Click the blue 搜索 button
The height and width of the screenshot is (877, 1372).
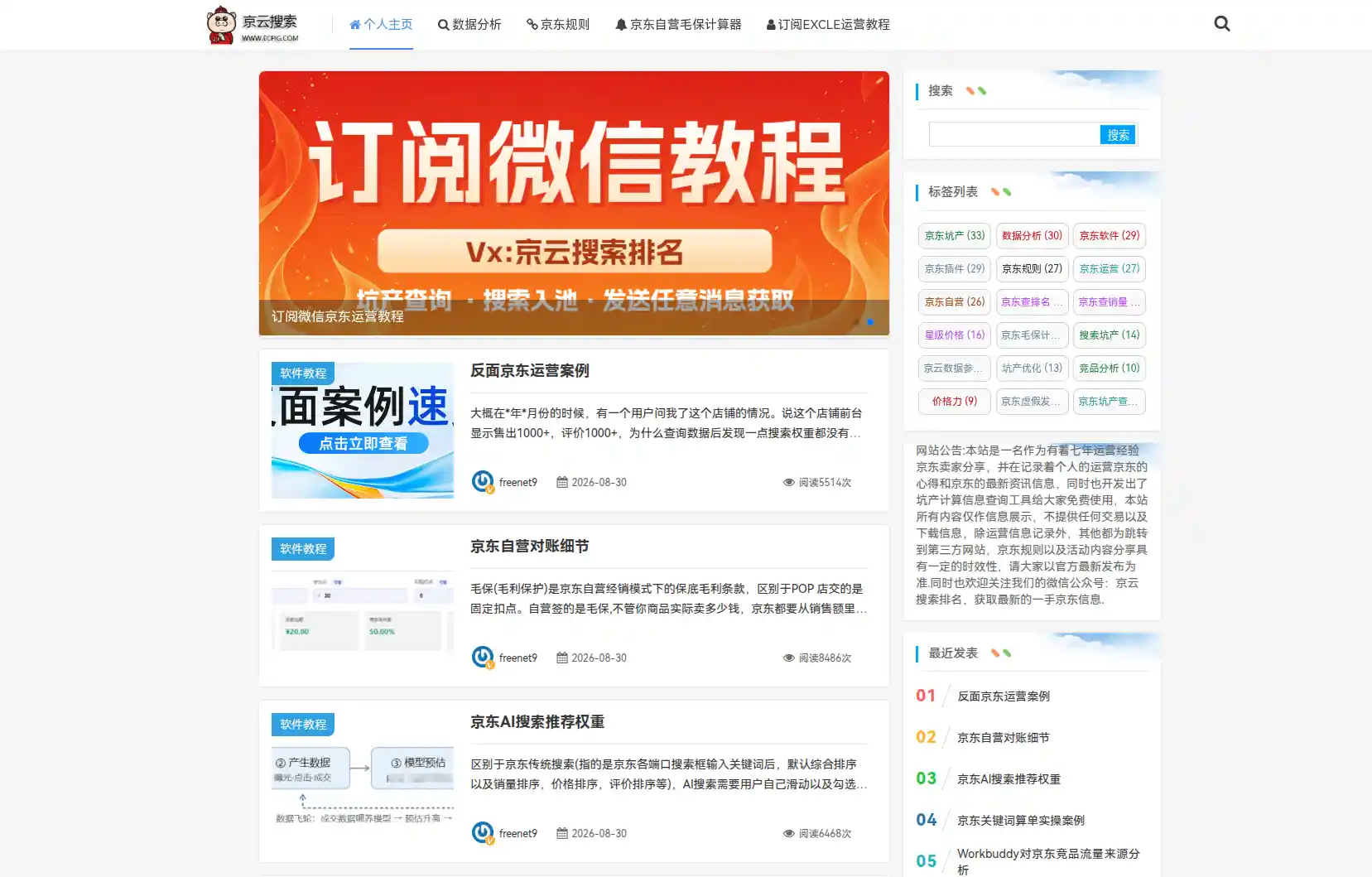(x=1118, y=135)
